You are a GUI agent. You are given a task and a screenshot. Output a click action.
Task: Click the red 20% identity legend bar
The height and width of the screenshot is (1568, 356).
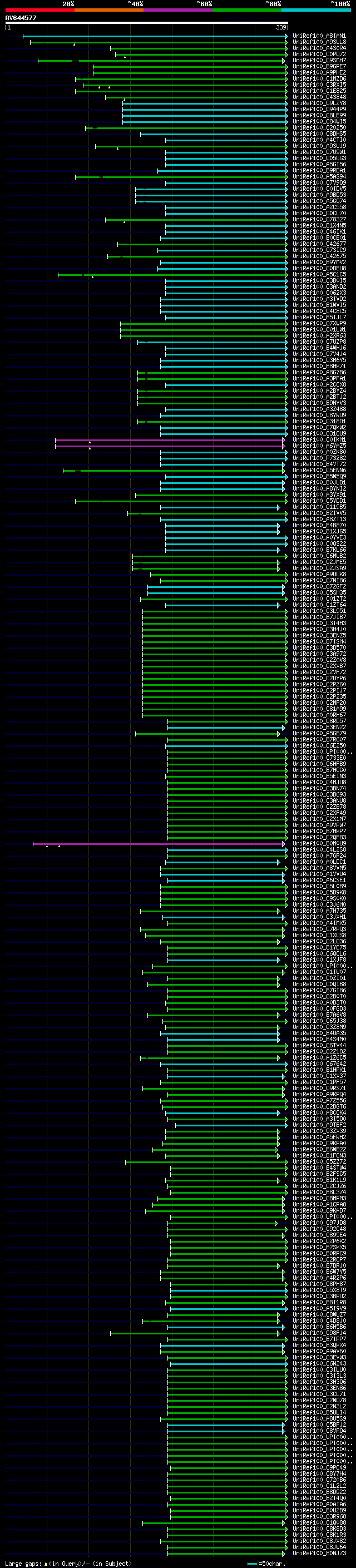39,10
